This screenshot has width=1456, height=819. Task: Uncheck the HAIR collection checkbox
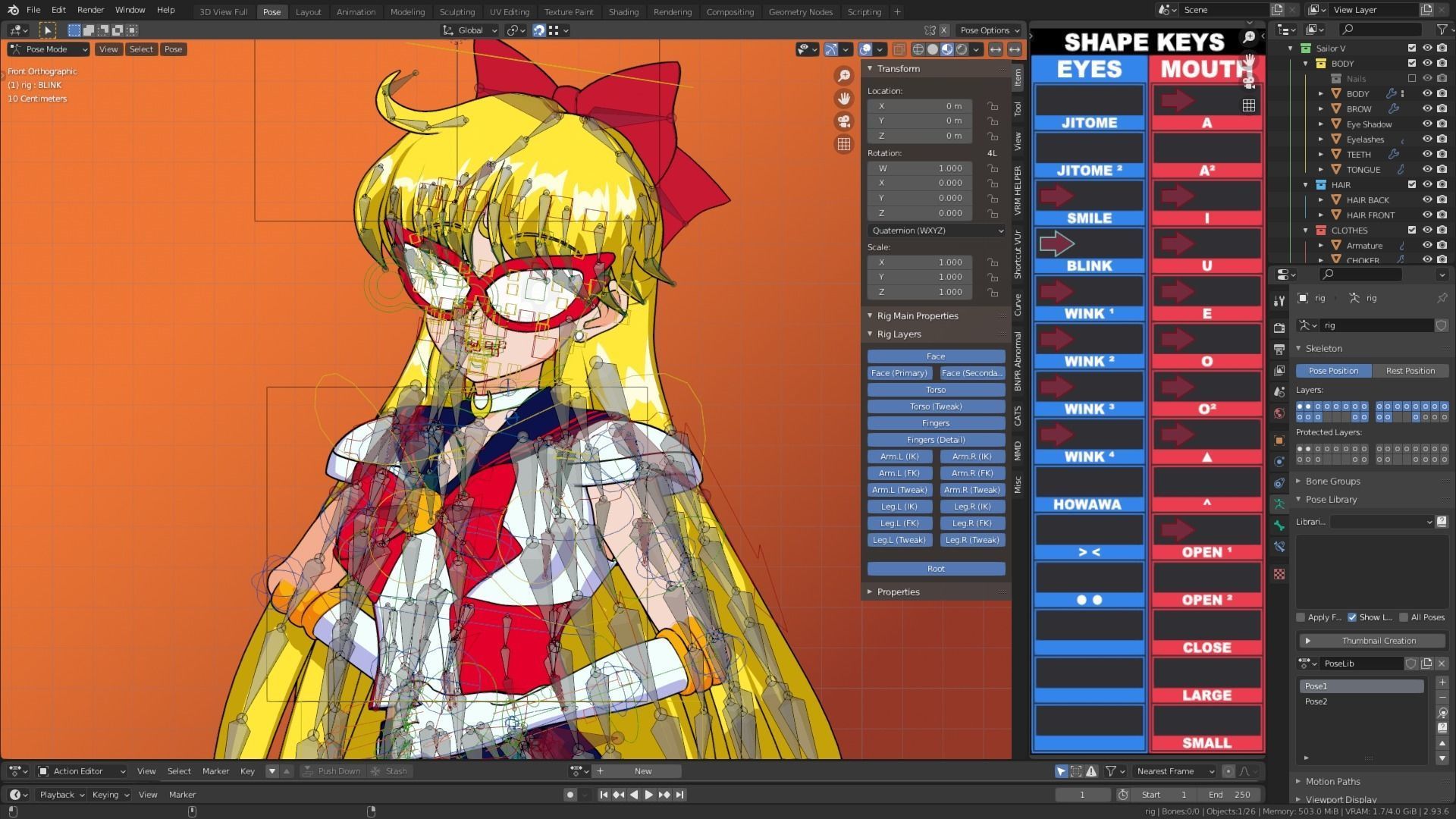1411,184
